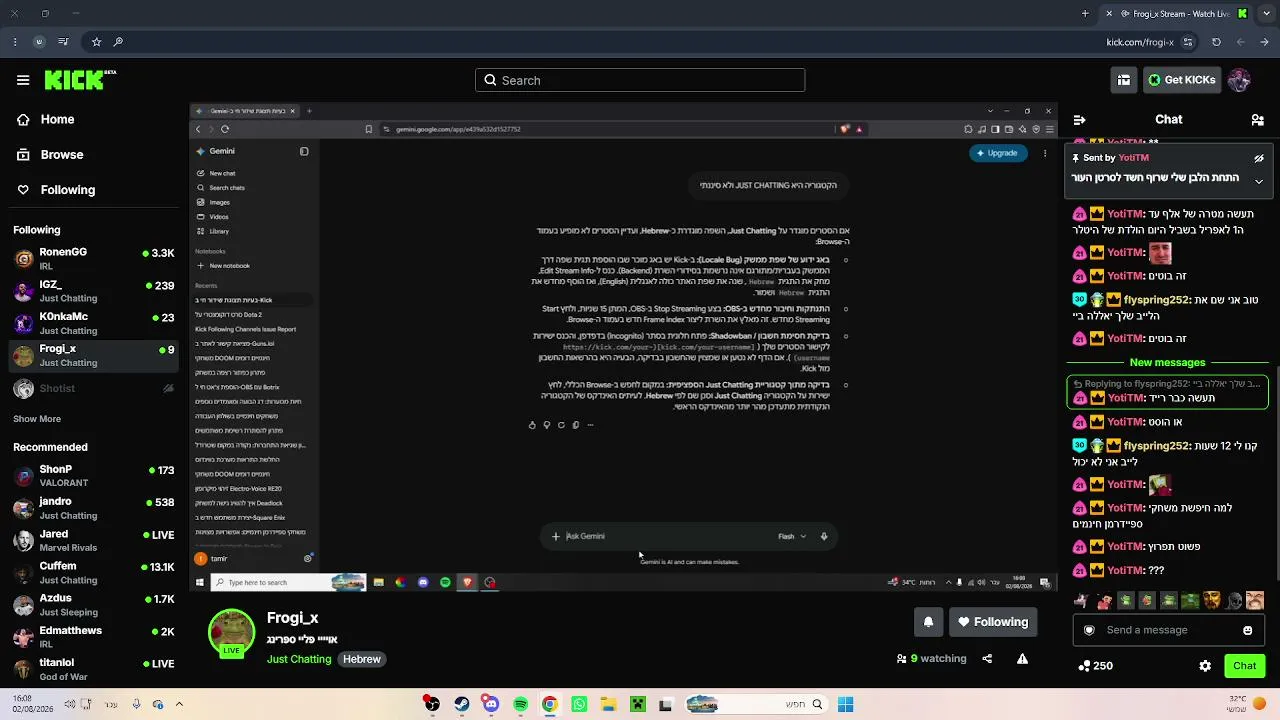The image size is (1280, 720).
Task: Click the kick.com/frogi-x address bar
Action: pyautogui.click(x=1140, y=42)
